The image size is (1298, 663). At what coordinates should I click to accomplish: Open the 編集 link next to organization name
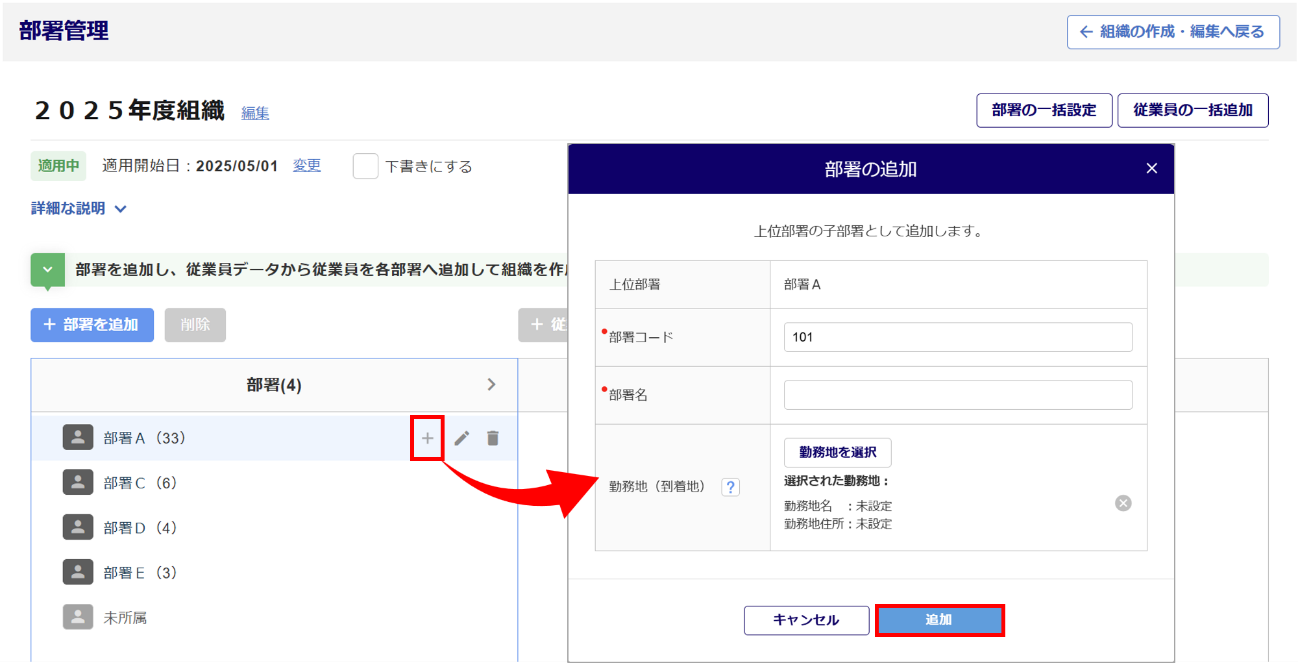pos(255,113)
